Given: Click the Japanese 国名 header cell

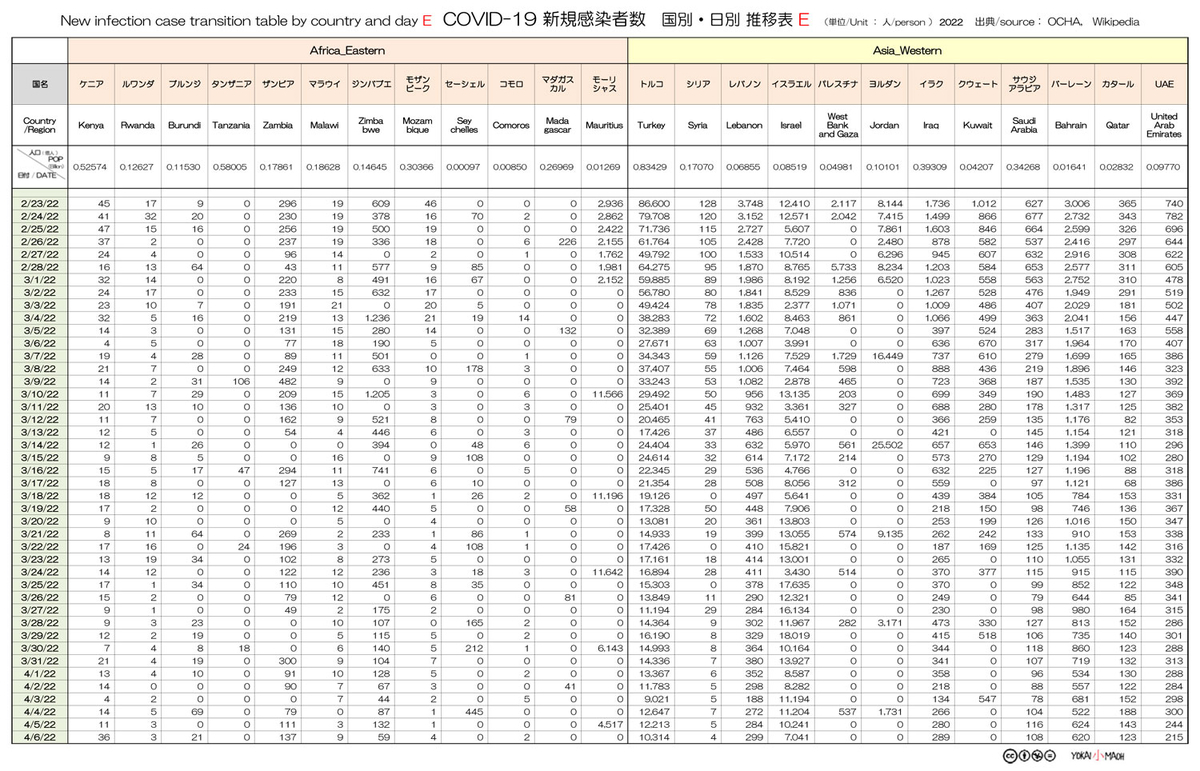Looking at the screenshot, I should point(40,85).
